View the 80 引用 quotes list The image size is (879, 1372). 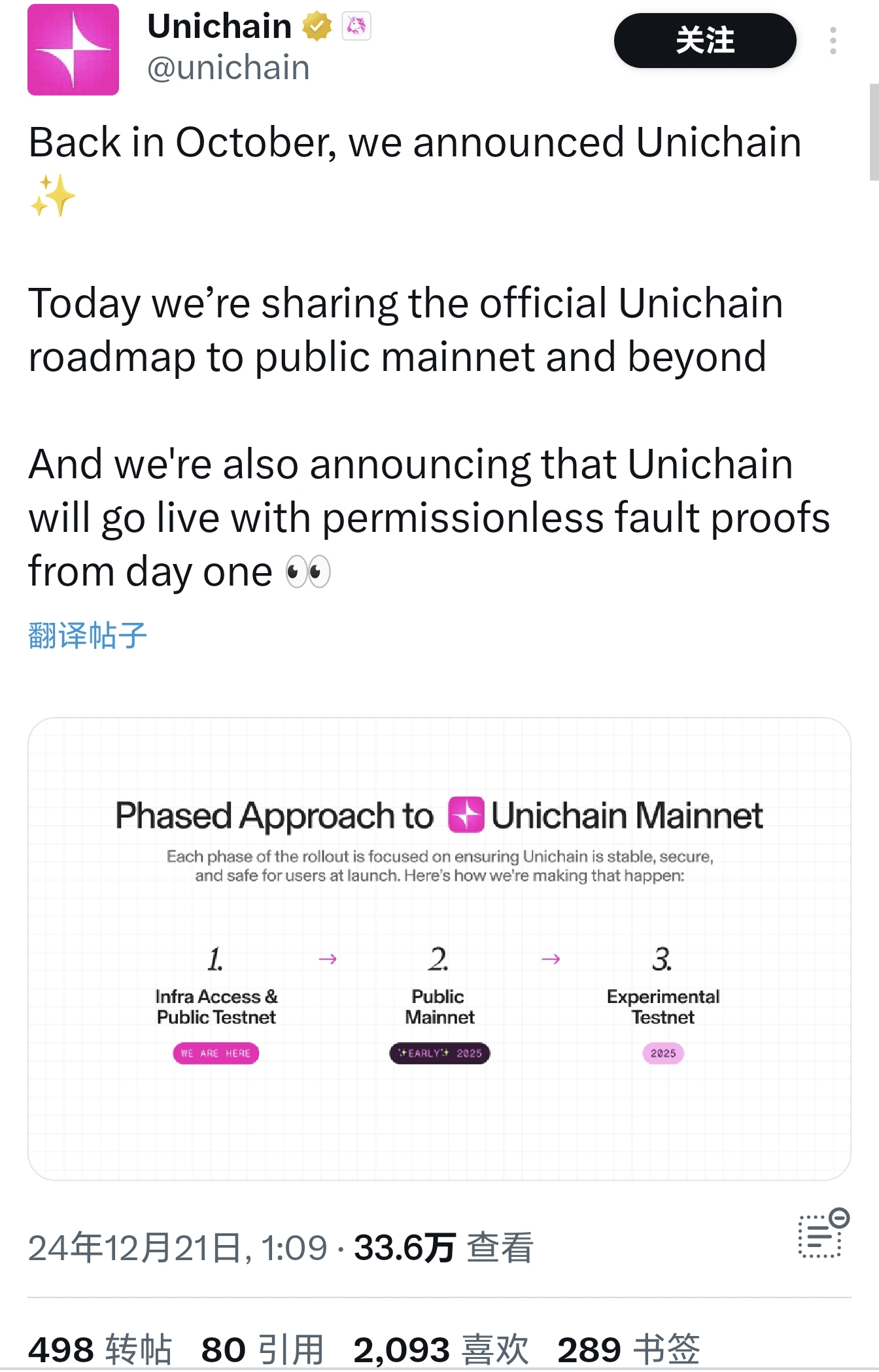[x=263, y=1349]
